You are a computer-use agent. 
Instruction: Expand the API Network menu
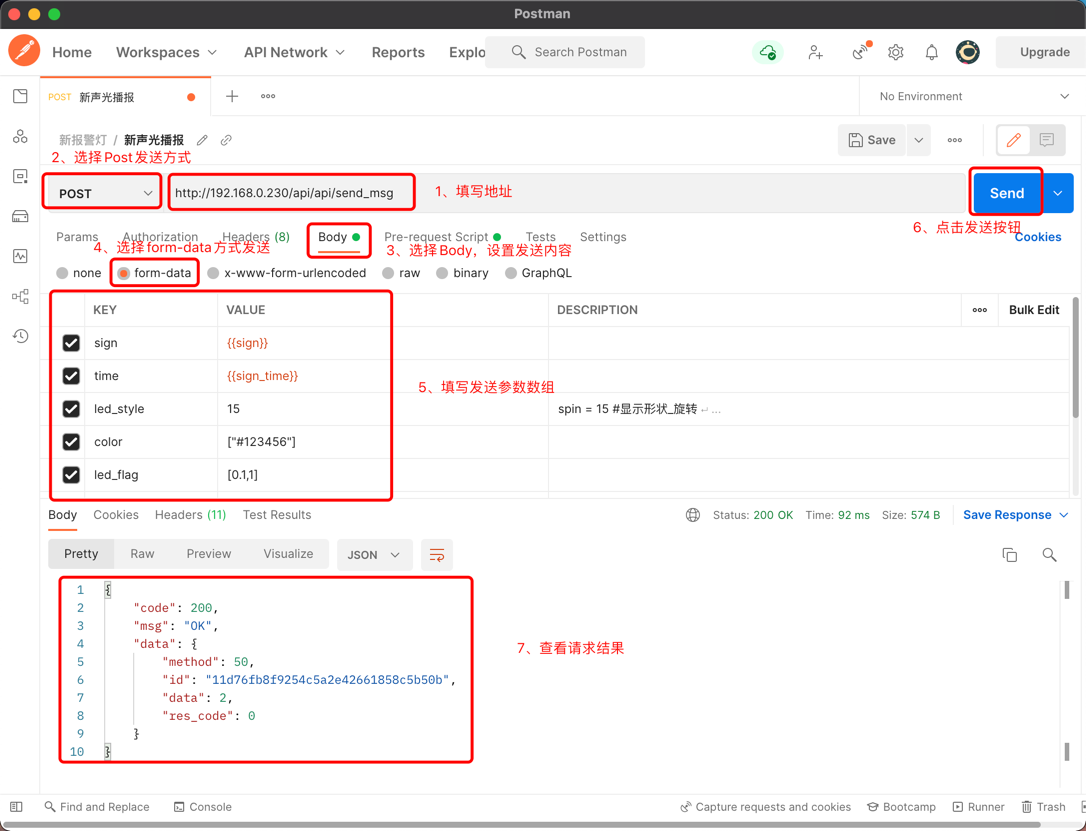(x=294, y=52)
